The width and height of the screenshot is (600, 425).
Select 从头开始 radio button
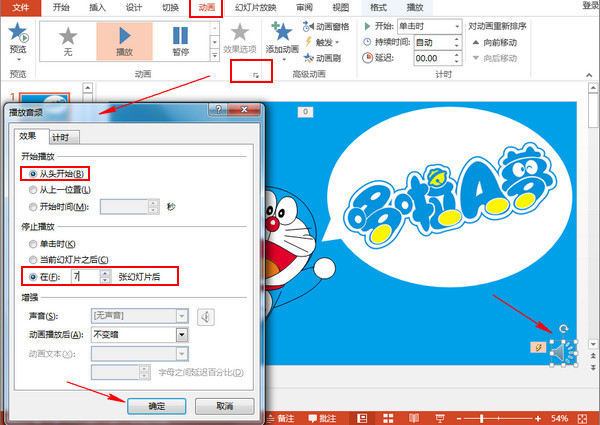point(33,174)
